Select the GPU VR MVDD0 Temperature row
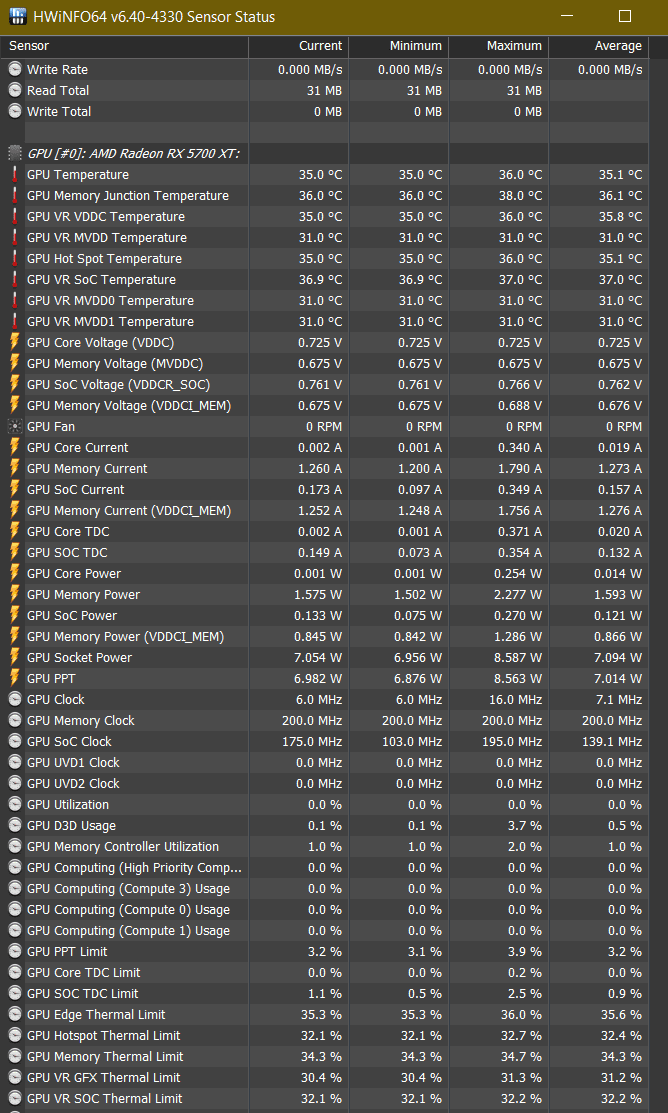668x1113 pixels. click(x=324, y=301)
